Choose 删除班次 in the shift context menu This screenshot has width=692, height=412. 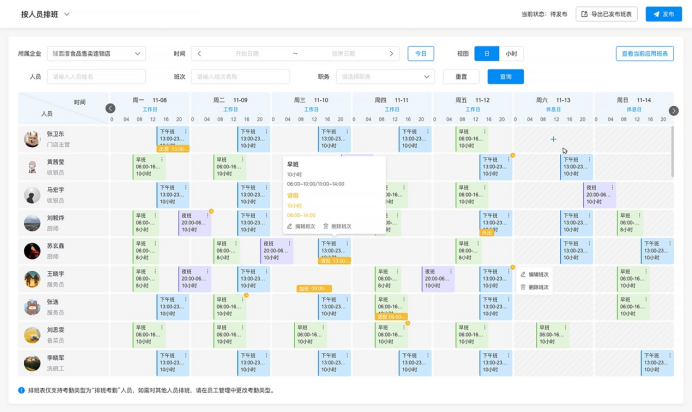pyautogui.click(x=535, y=287)
